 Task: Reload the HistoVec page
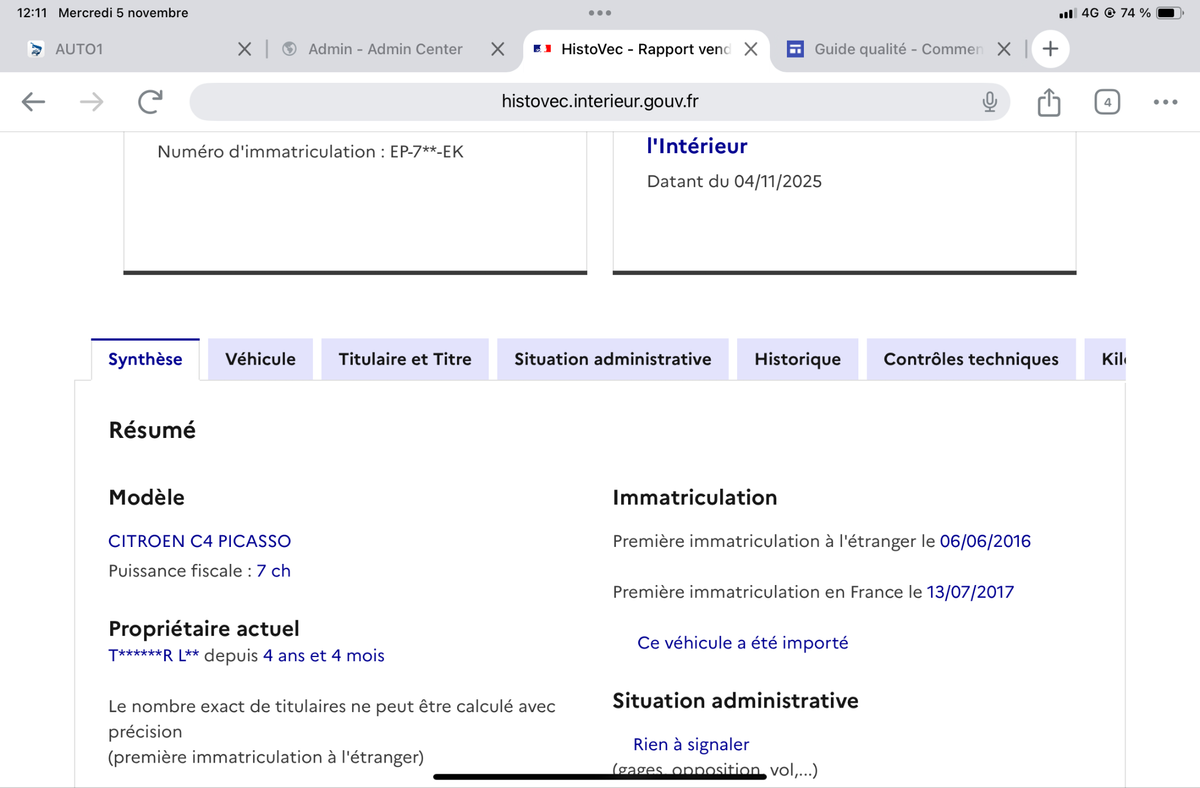tap(150, 101)
